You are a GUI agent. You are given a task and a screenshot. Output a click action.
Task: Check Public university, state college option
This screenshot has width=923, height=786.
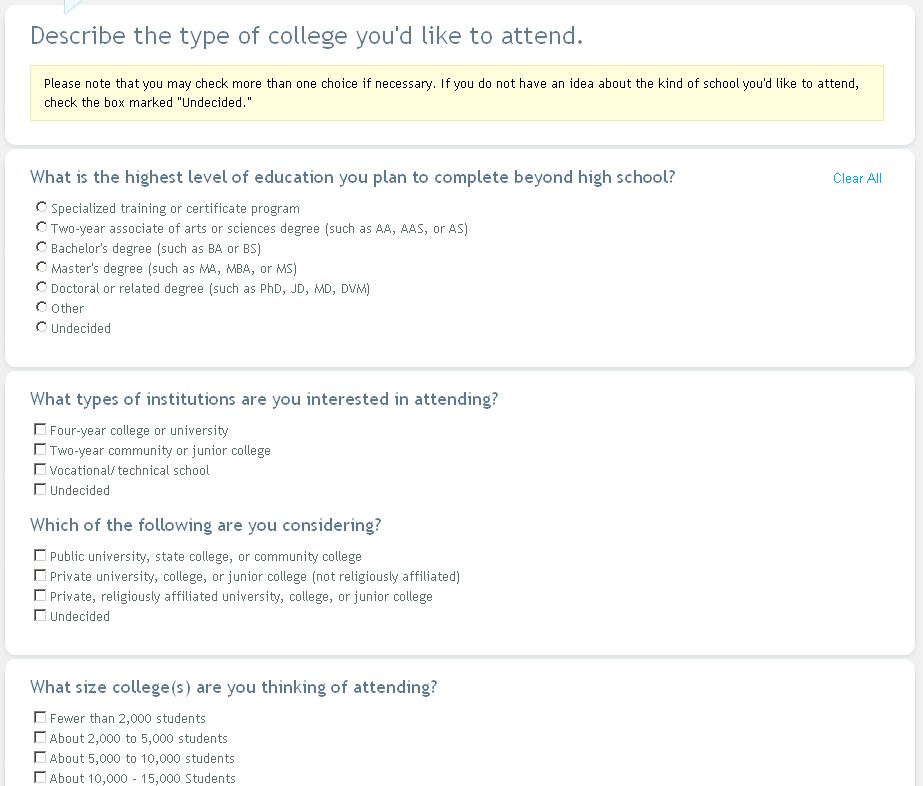[x=40, y=556]
